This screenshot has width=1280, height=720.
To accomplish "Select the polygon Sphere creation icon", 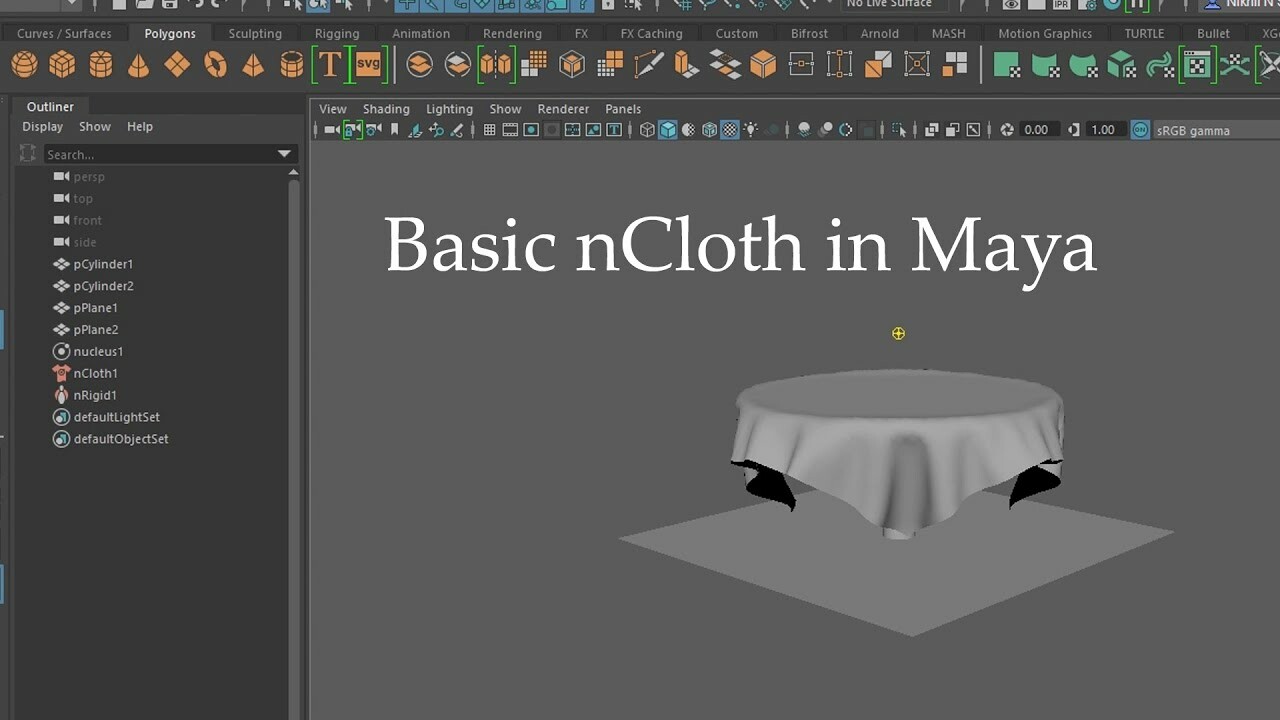I will point(24,63).
